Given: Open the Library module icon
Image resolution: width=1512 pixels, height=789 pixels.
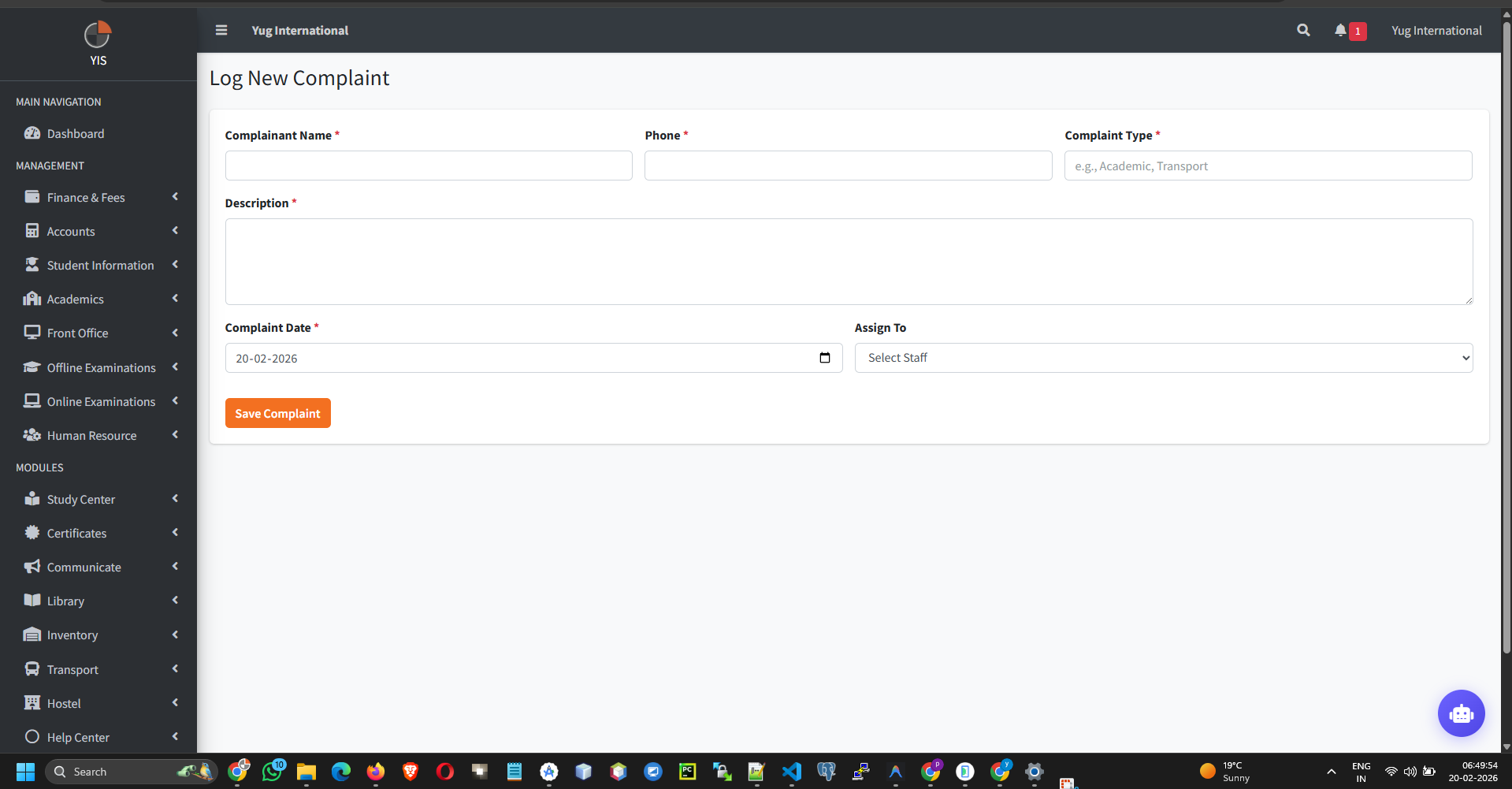Looking at the screenshot, I should [32, 600].
